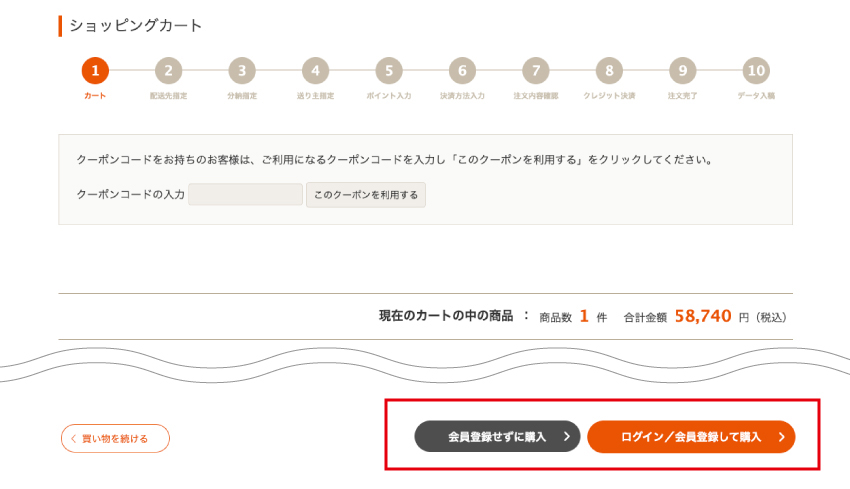850x489 pixels.
Task: Click ログイン／会員登録して購入 button
Action: coord(690,437)
